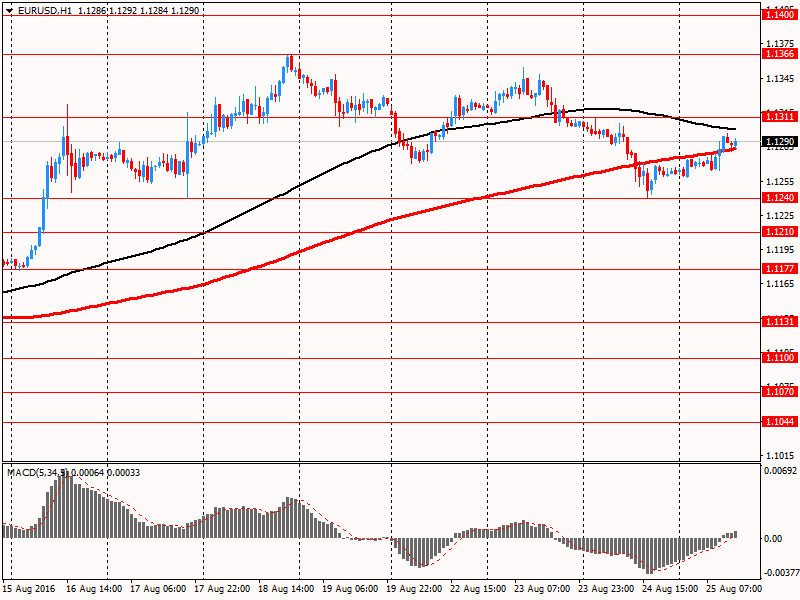Image resolution: width=800 pixels, height=600 pixels.
Task: Click the 23 Aug 23:00 time label
Action: pyautogui.click(x=606, y=589)
